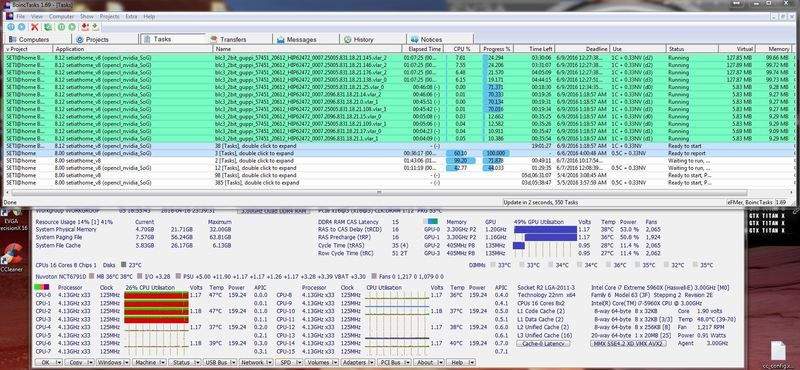The height and width of the screenshot is (370, 800).
Task: Sort by the Application column header
Action: click(133, 49)
